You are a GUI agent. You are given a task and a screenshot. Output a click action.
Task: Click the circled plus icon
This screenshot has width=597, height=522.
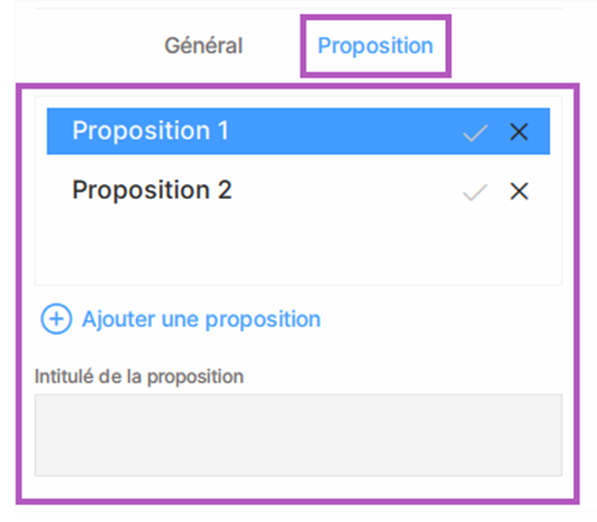coord(56,319)
